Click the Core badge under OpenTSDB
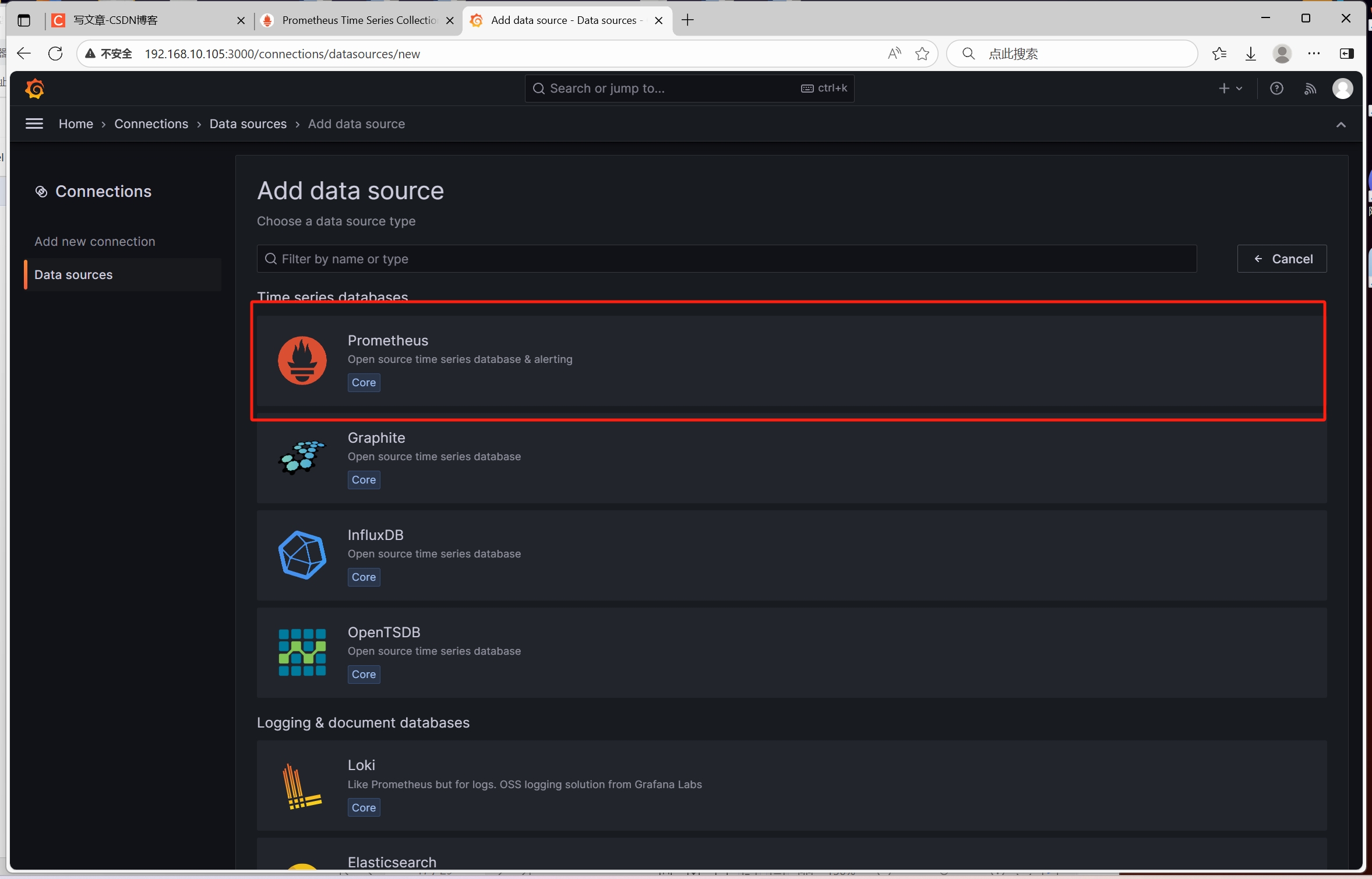The width and height of the screenshot is (1372, 879). 364,675
